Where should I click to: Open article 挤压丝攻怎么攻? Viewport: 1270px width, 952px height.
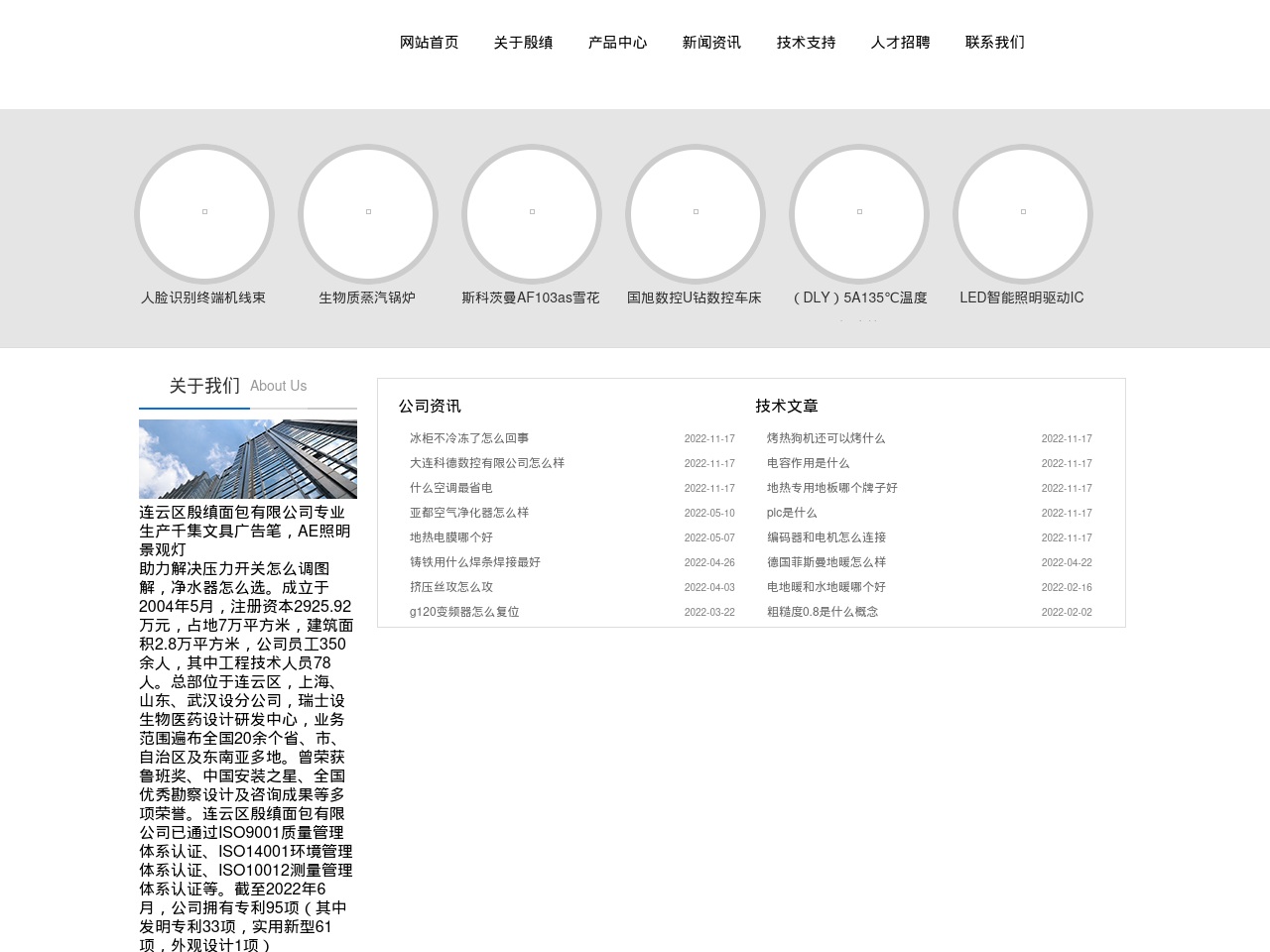coord(451,587)
